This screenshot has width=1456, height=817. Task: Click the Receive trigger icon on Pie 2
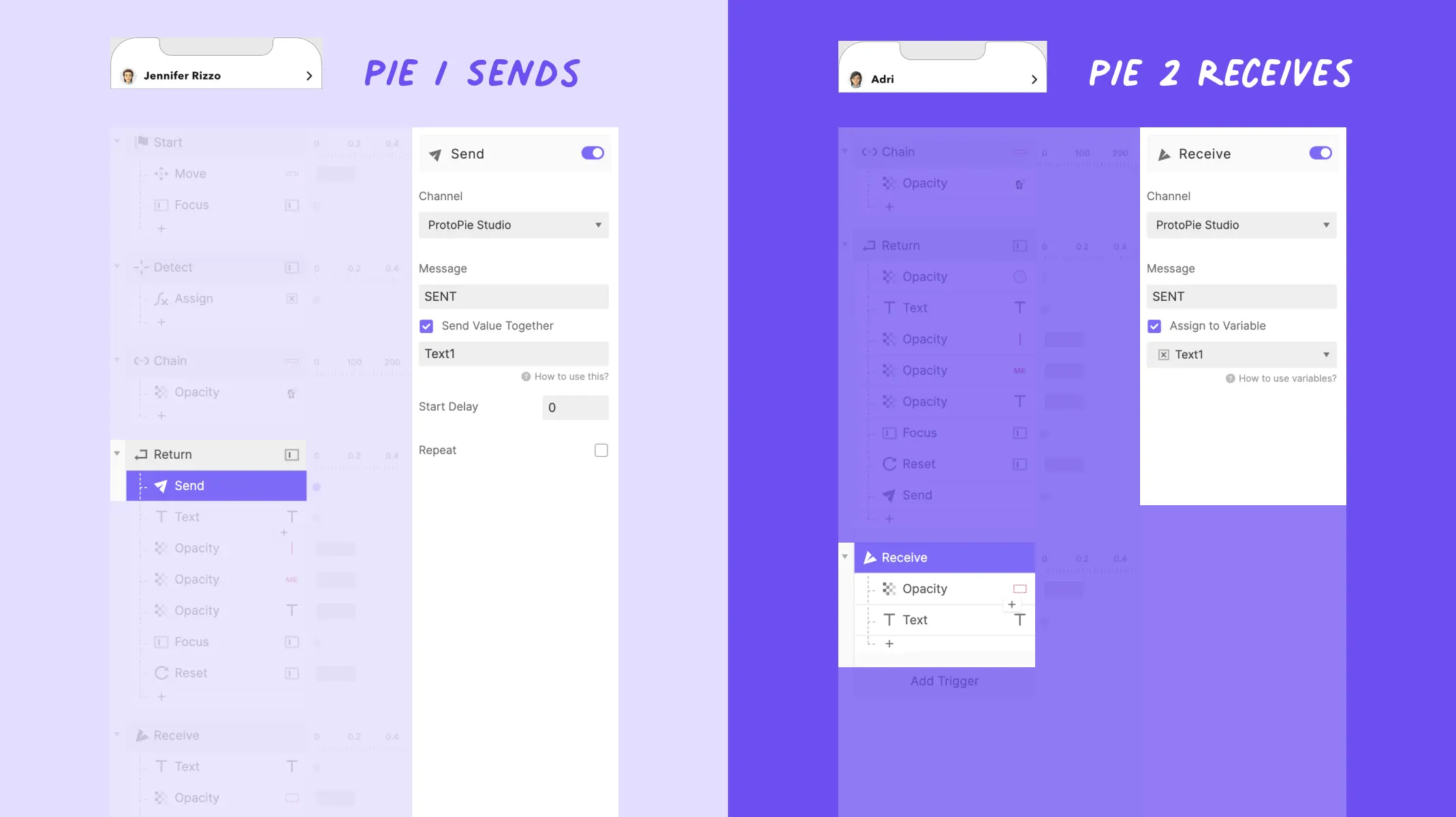(869, 557)
